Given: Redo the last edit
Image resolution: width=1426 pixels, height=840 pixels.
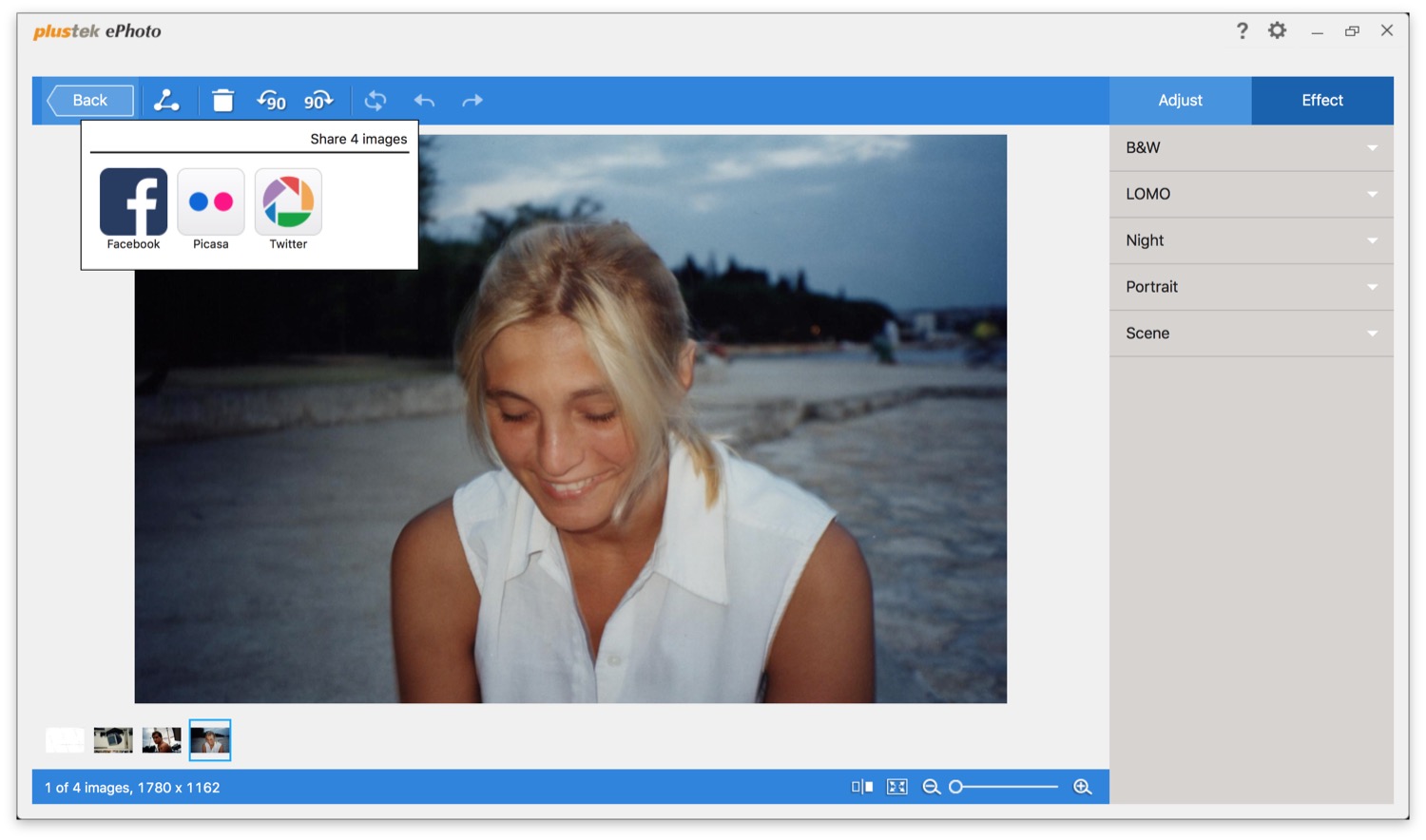Looking at the screenshot, I should (472, 101).
